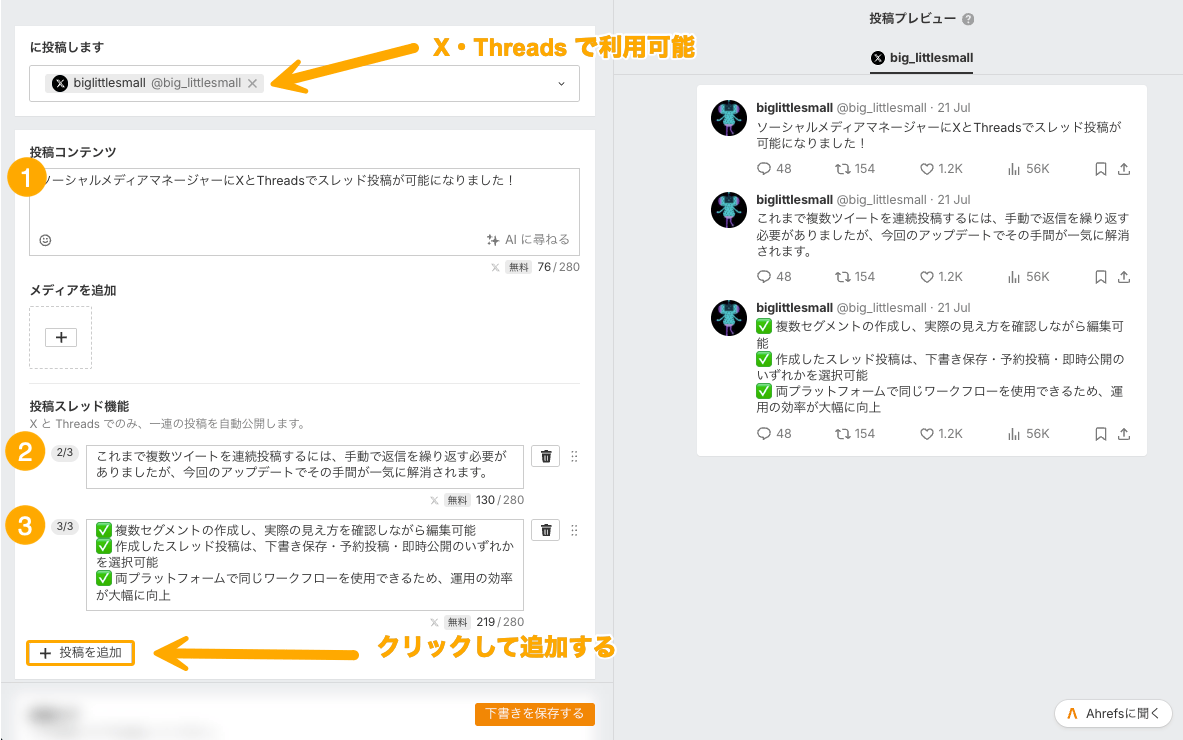Like the first preview post
This screenshot has width=1183, height=740.
tap(926, 169)
